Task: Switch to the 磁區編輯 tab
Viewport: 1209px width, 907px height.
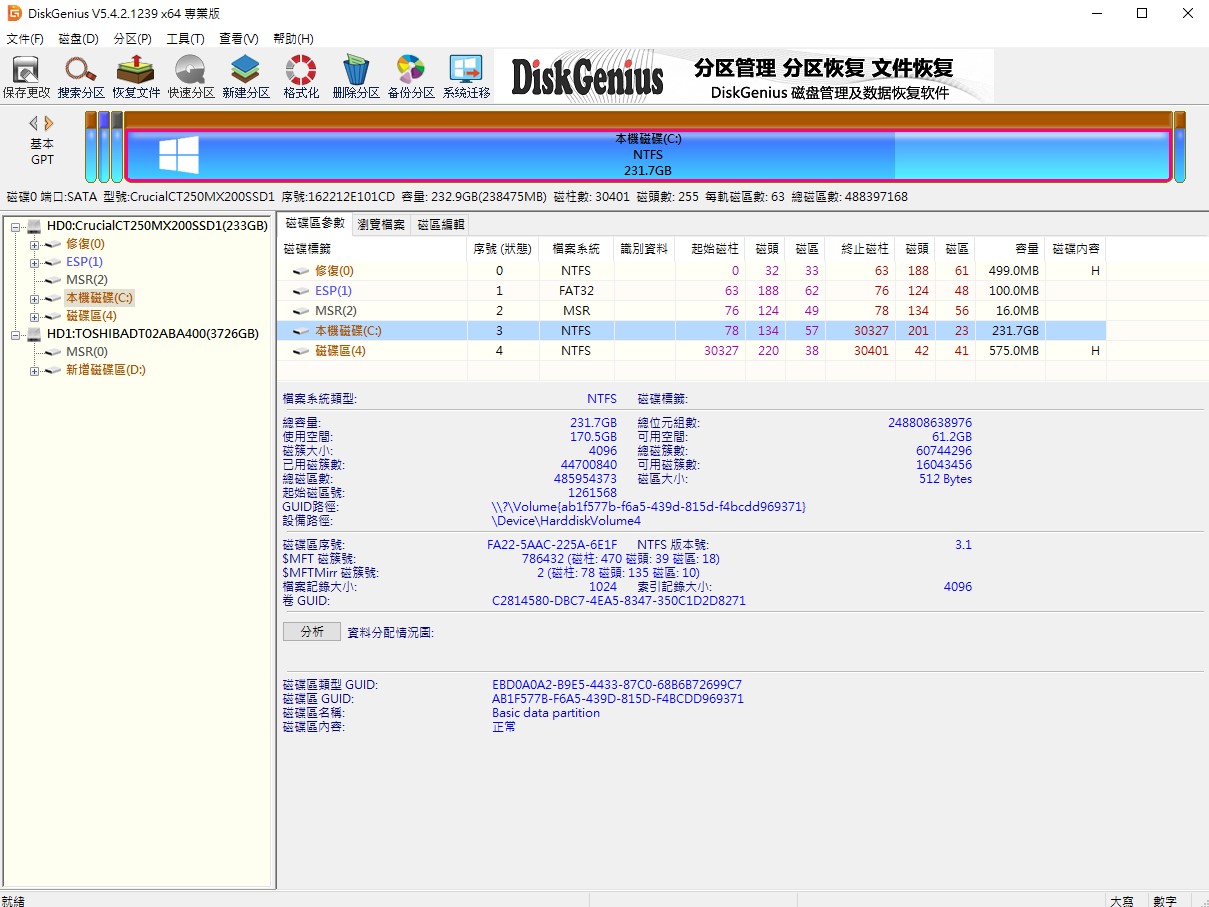Action: [x=441, y=225]
